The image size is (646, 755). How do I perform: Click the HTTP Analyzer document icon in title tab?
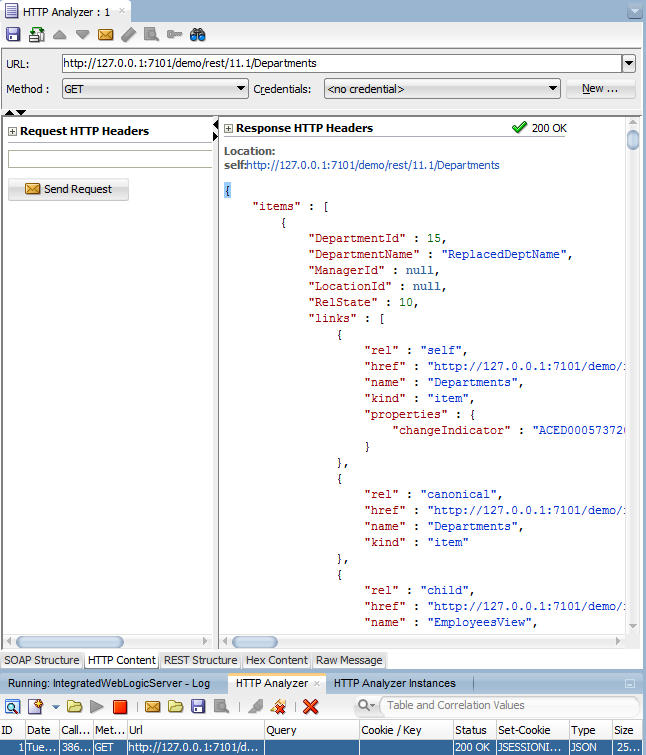(12, 11)
